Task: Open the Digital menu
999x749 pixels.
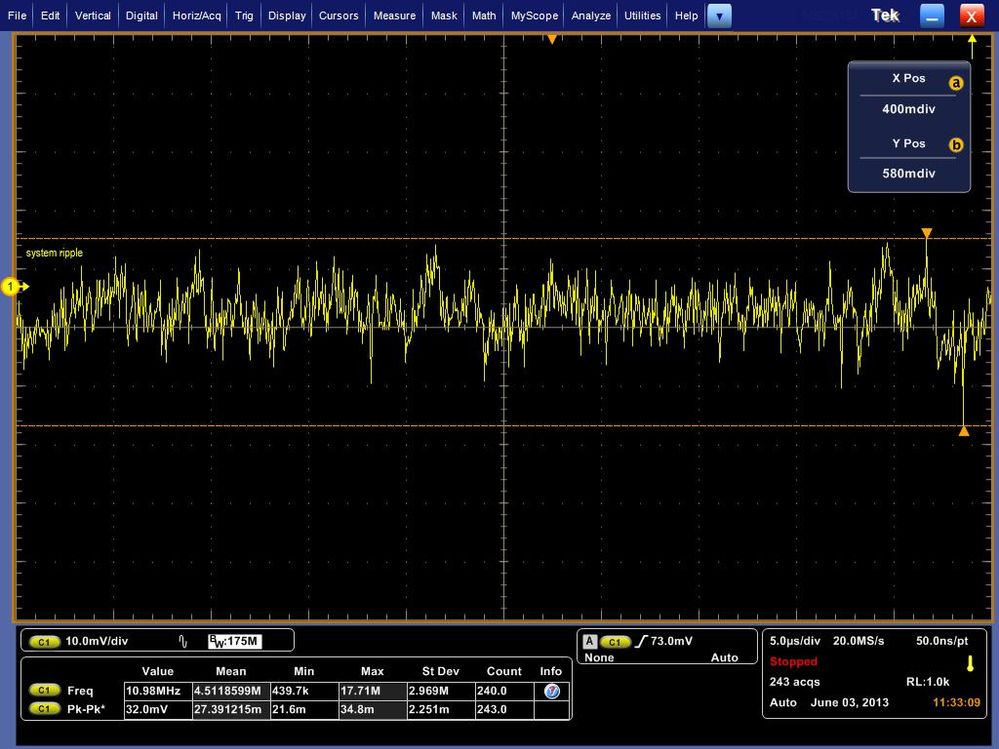Action: coord(141,15)
